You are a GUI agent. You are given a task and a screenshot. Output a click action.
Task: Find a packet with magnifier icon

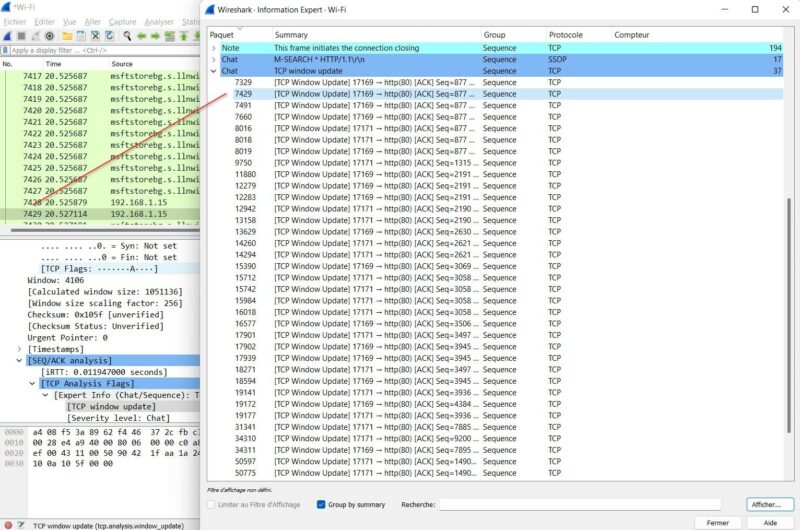127,36
